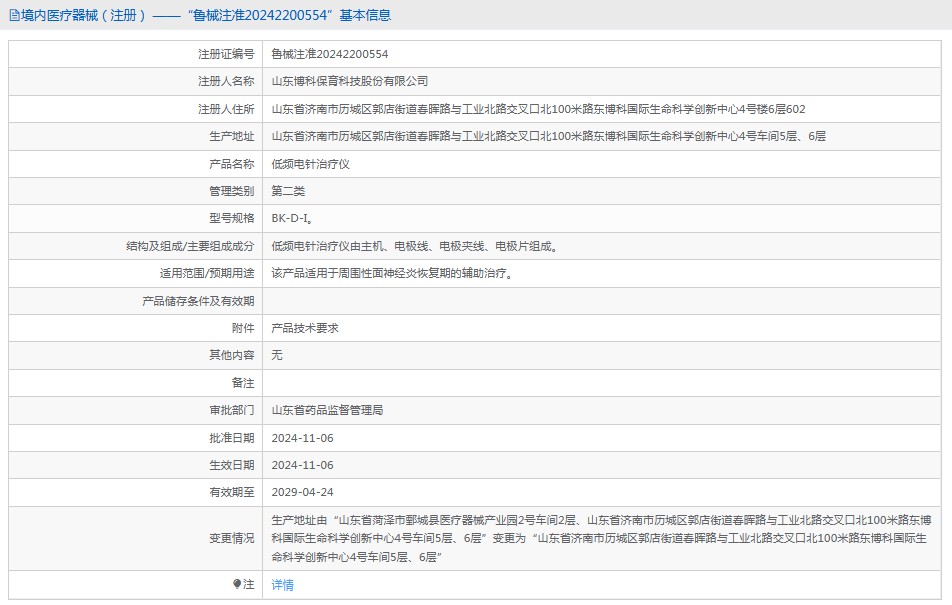The width and height of the screenshot is (952, 605).
Task: Select the label 注册人名称
Action: pyautogui.click(x=226, y=81)
